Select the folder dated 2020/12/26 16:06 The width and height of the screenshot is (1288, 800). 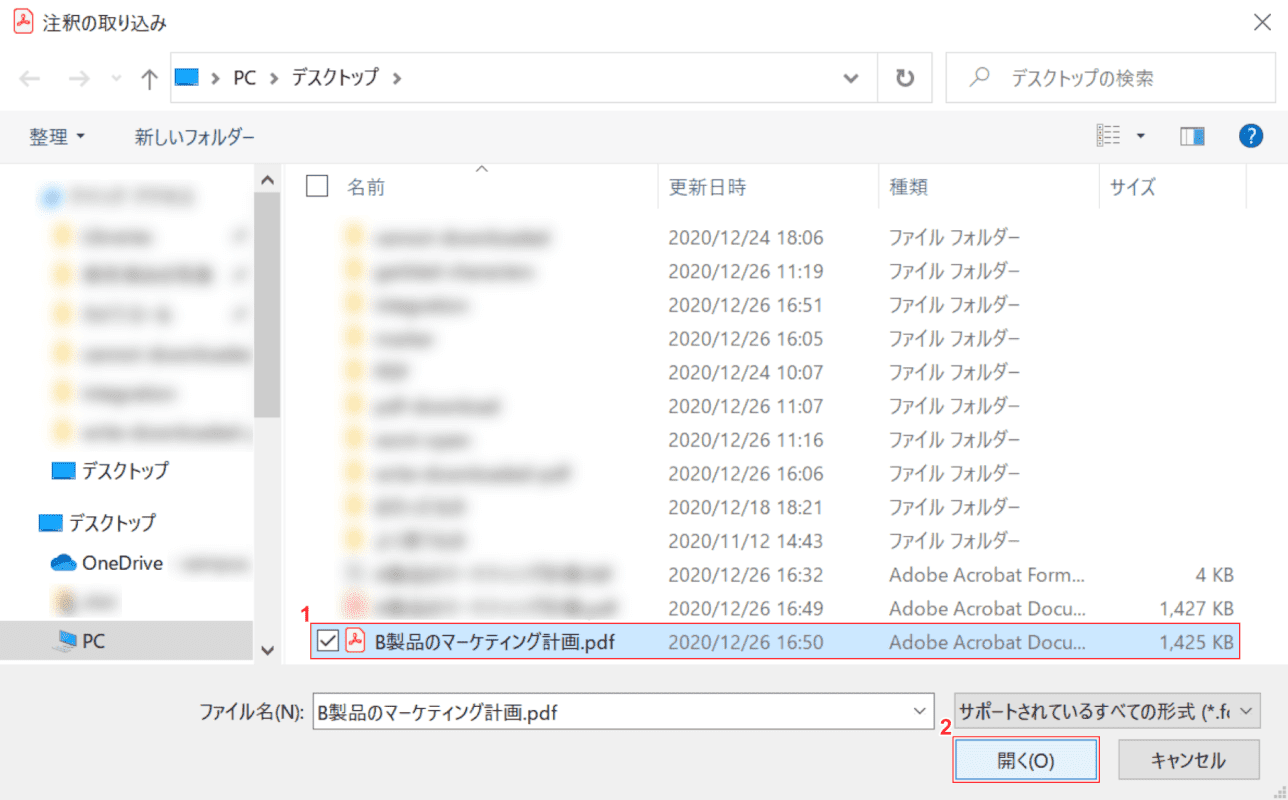(774, 473)
